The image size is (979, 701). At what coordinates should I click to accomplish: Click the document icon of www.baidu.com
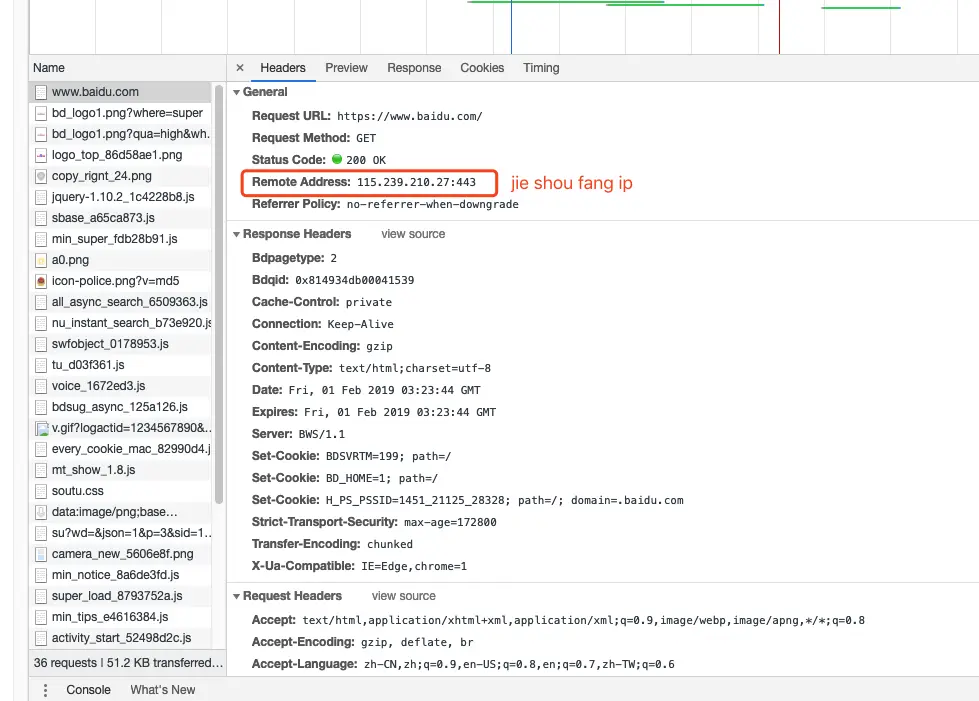[x=41, y=92]
